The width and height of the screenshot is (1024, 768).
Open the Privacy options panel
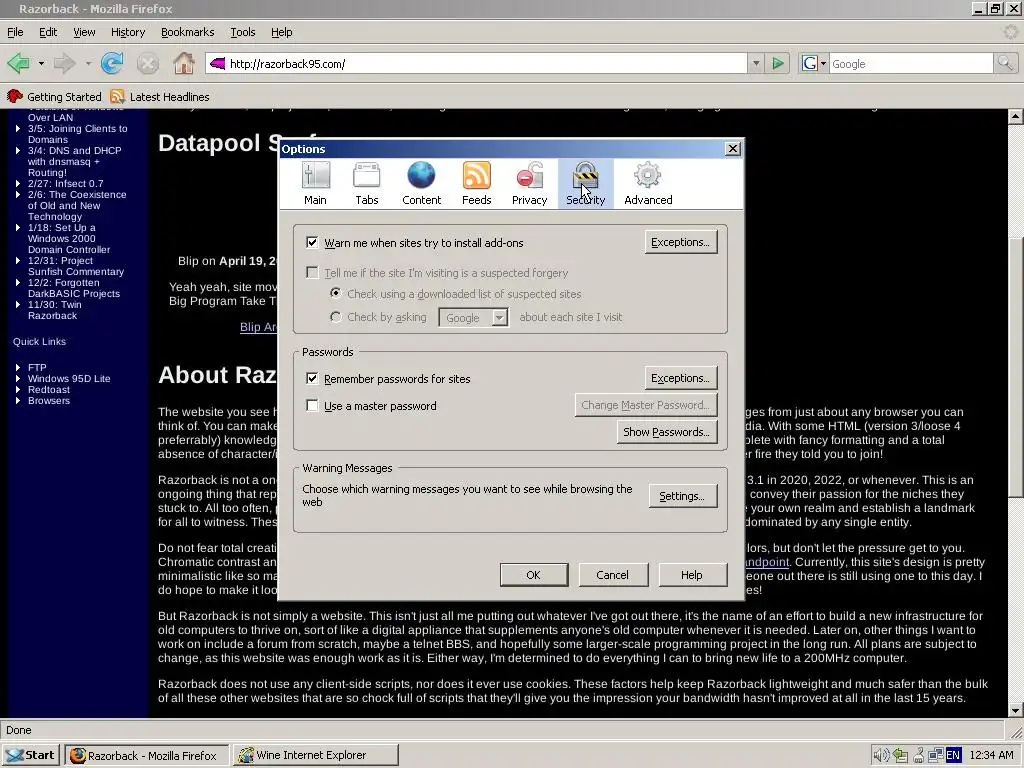530,184
